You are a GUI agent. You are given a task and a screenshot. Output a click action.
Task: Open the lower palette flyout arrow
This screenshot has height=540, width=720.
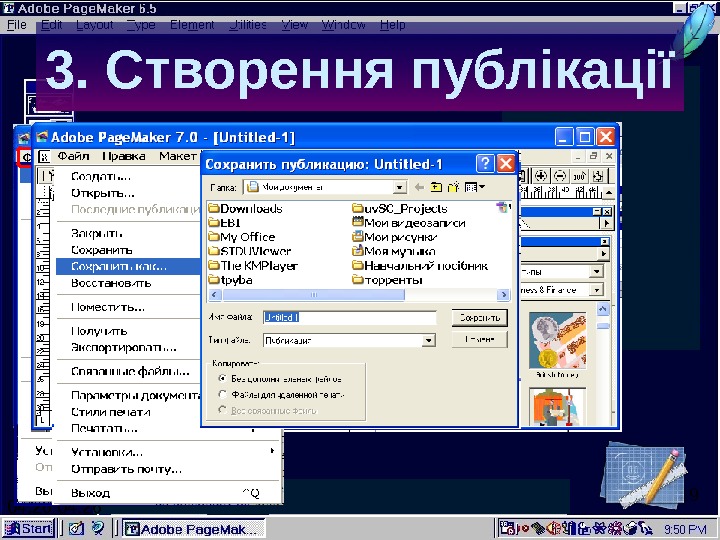[604, 253]
